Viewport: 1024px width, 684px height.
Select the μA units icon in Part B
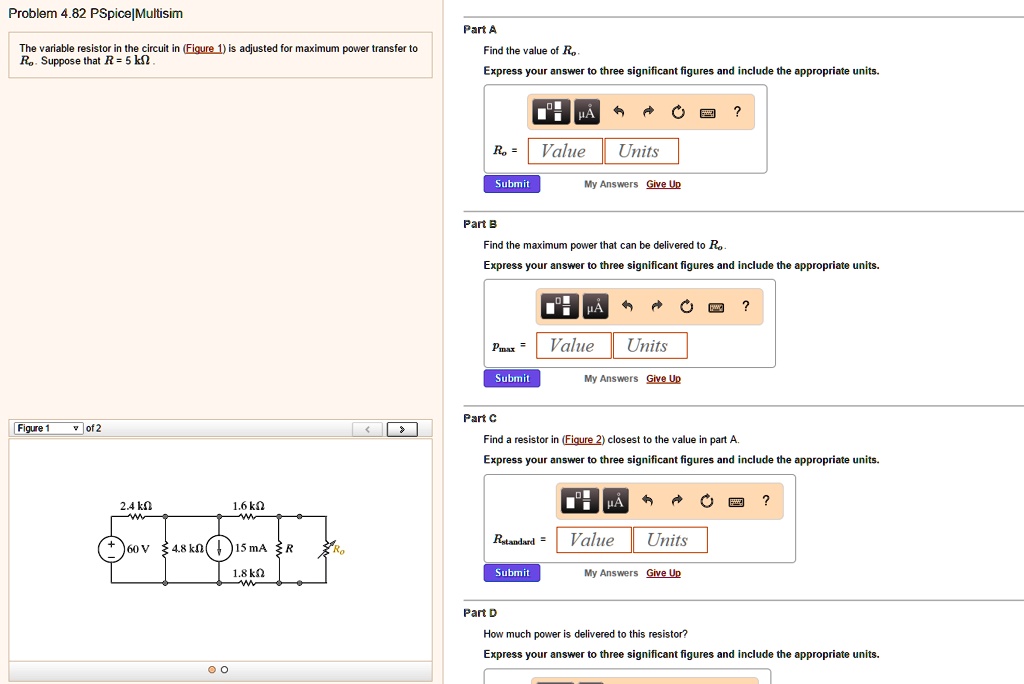coord(594,307)
